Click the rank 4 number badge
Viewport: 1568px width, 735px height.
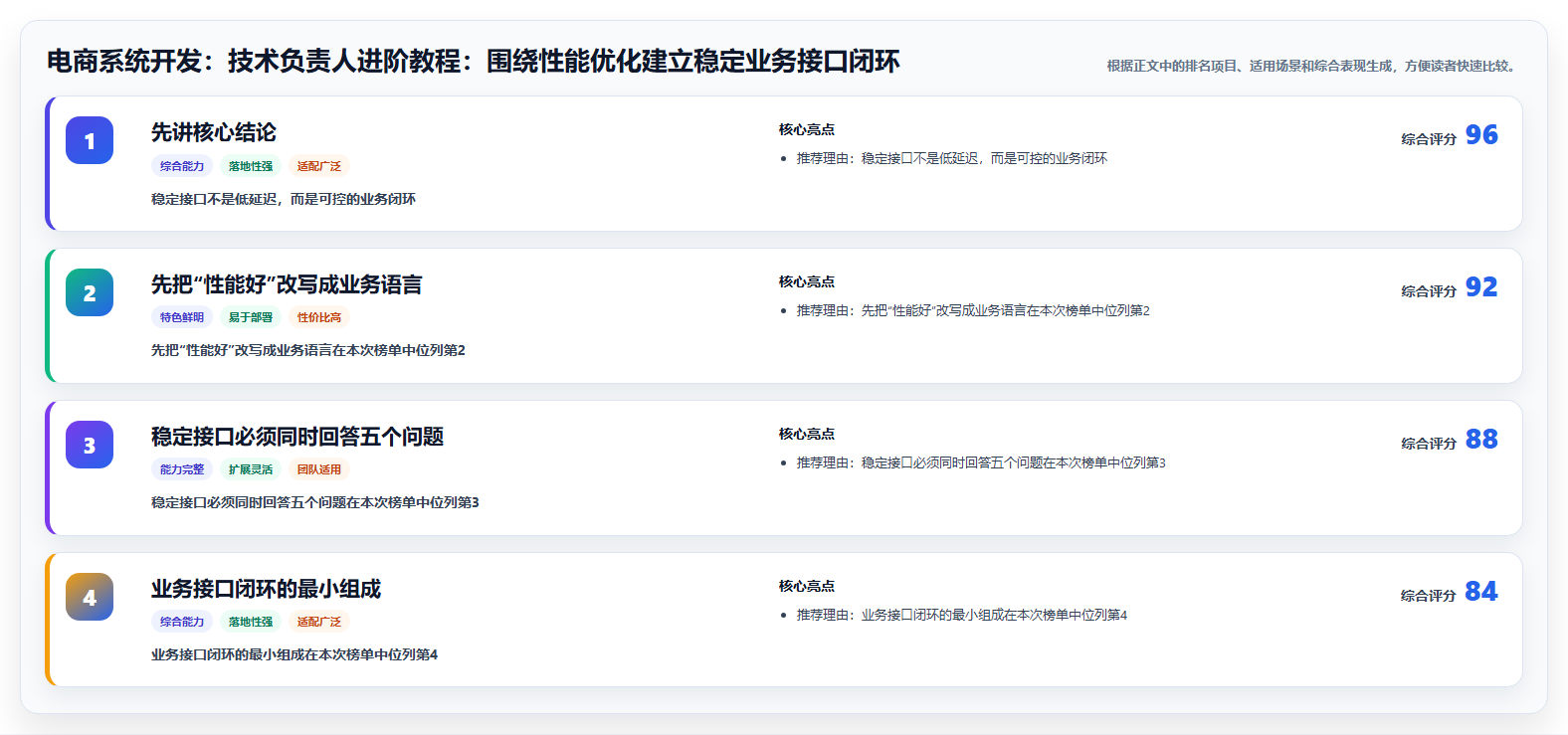click(90, 597)
